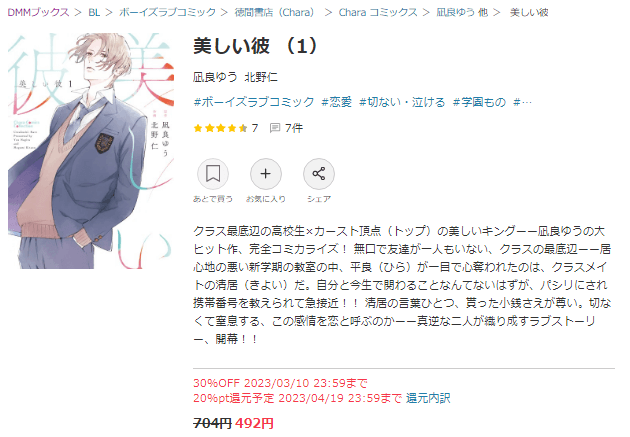Screen dimensions: 630x437
Task: Click author name 北野仁
Action: click(x=261, y=77)
